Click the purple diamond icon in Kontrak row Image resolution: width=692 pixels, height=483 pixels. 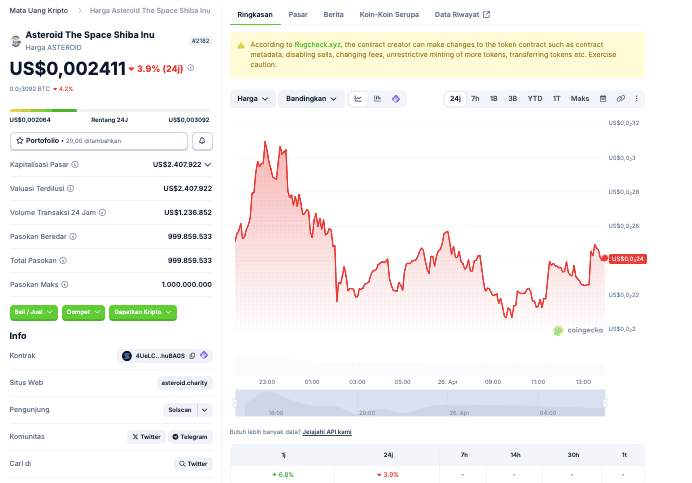(204, 355)
